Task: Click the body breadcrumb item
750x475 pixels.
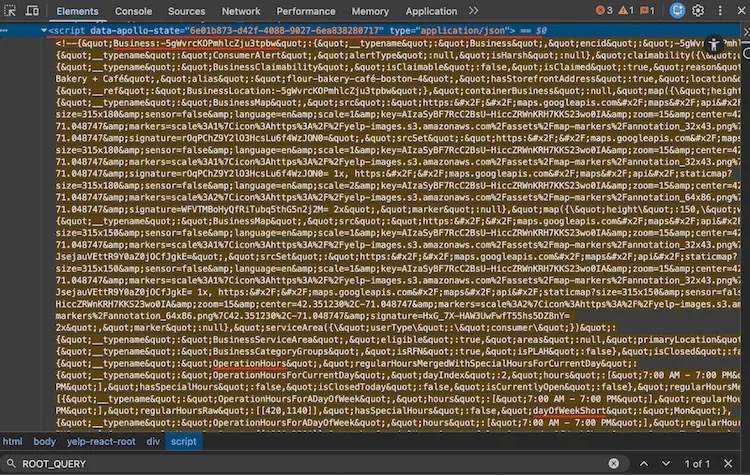Action: pyautogui.click(x=44, y=441)
